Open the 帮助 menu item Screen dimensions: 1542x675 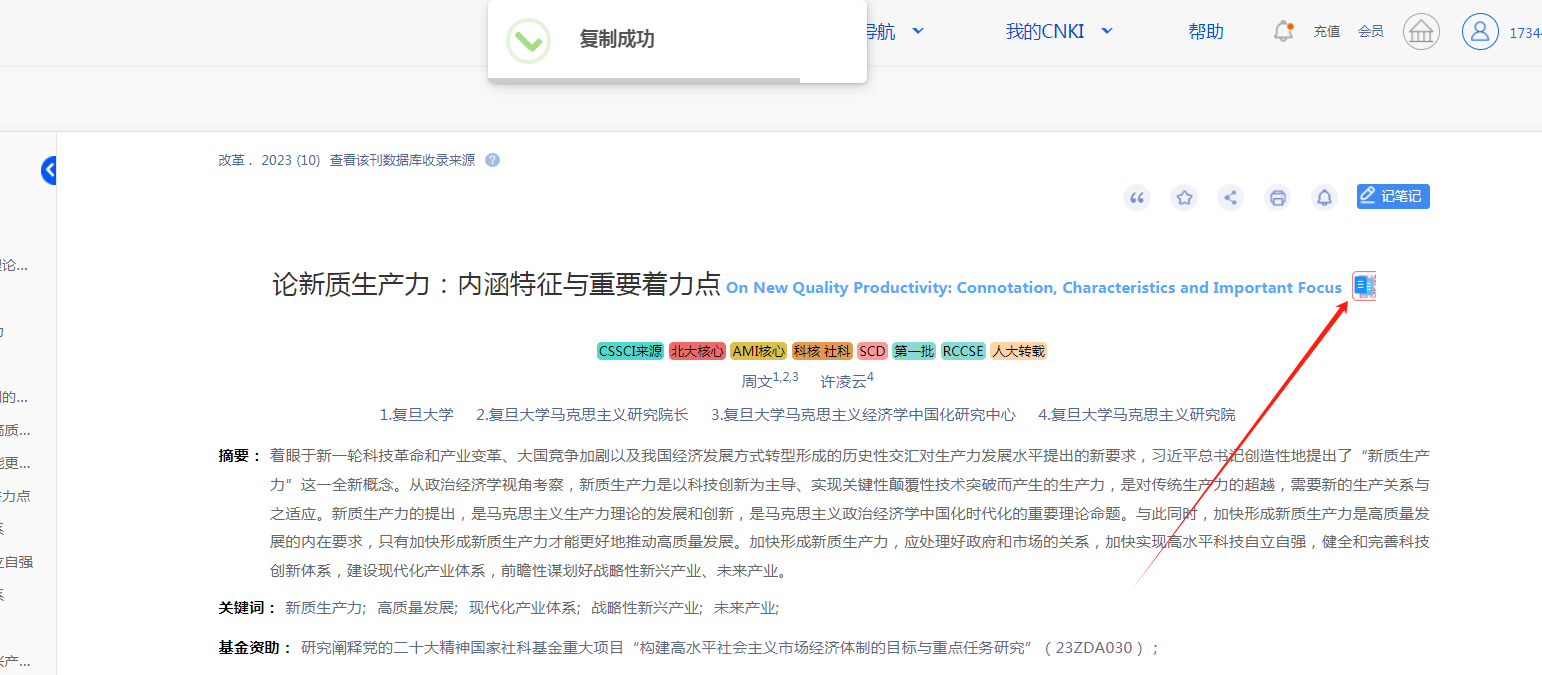pyautogui.click(x=1205, y=31)
